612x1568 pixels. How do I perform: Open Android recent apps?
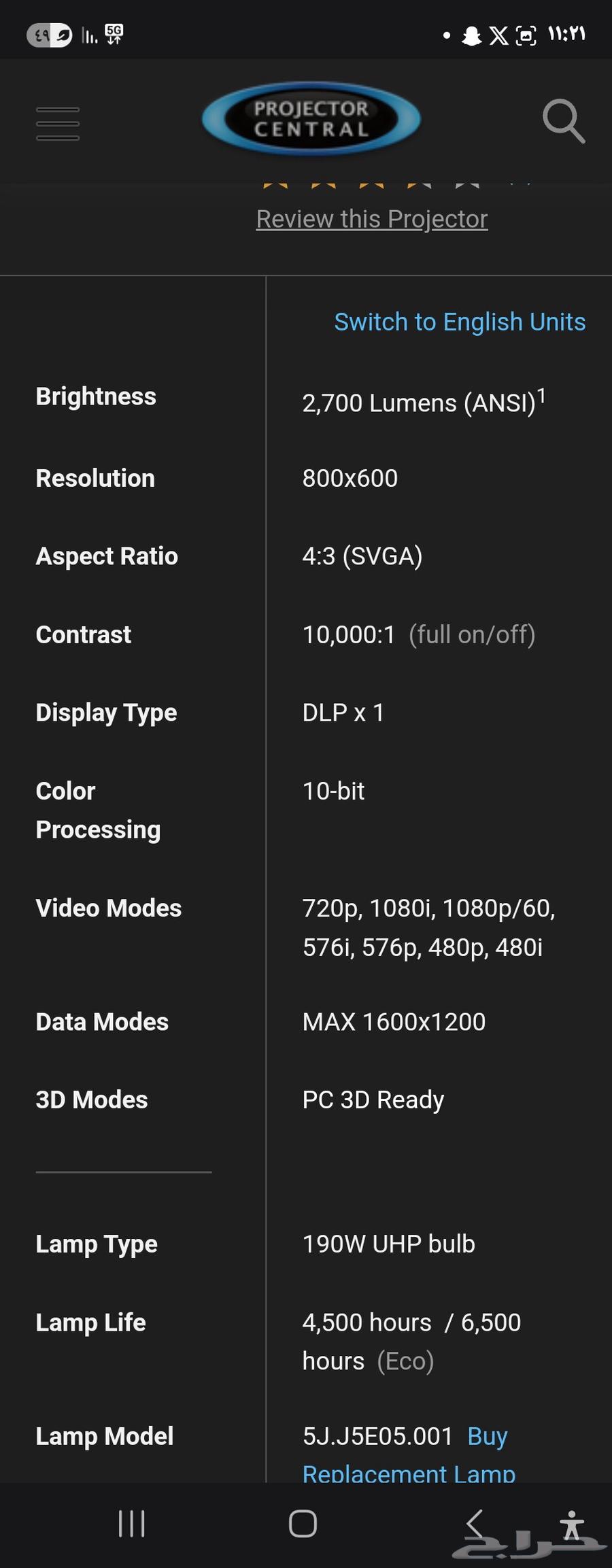(x=131, y=1524)
